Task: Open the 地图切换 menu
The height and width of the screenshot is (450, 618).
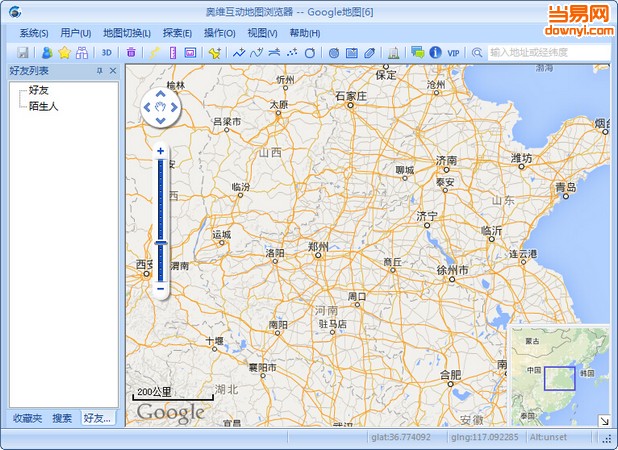Action: pos(126,33)
